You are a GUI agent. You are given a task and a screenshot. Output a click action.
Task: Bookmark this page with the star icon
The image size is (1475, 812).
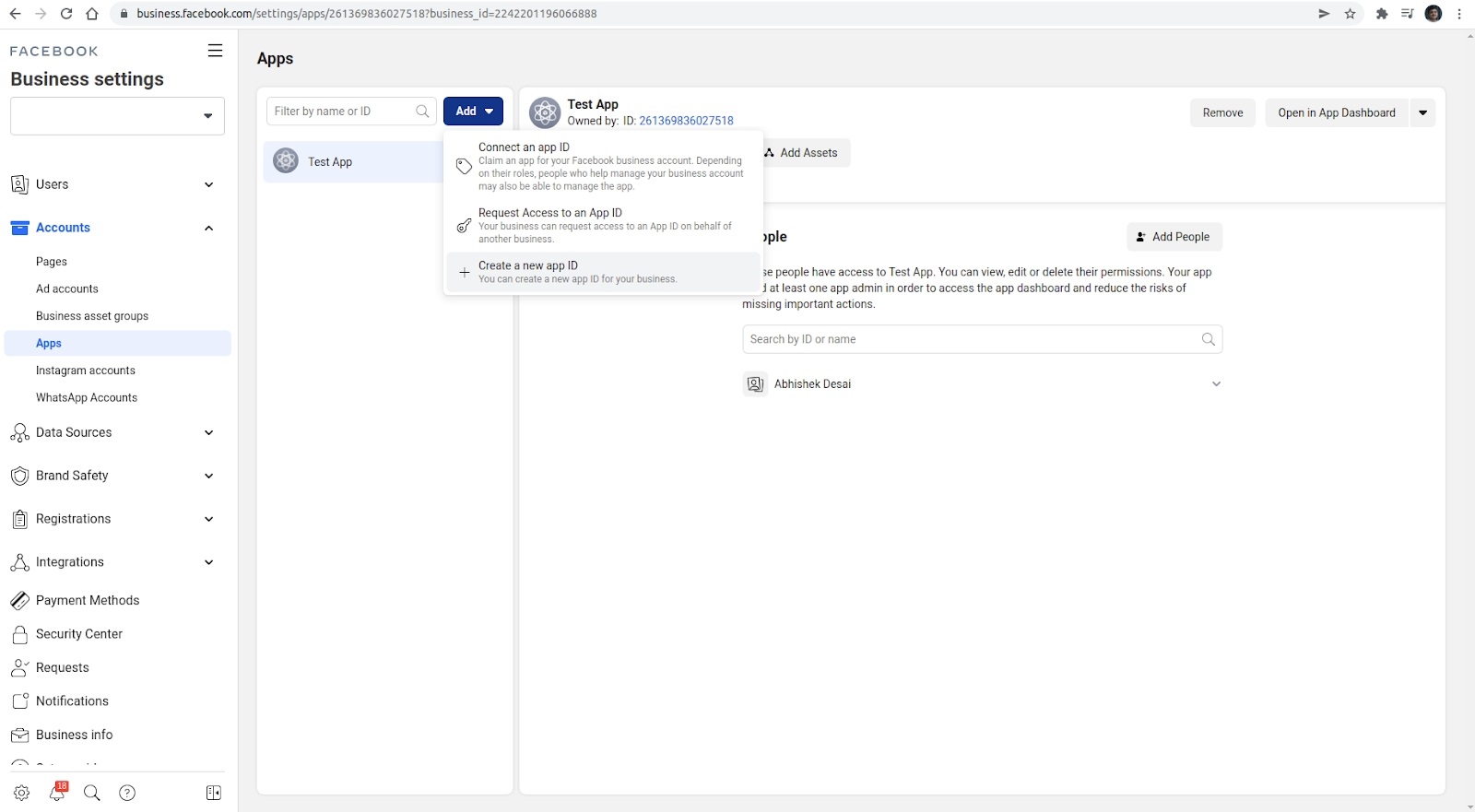click(1351, 14)
